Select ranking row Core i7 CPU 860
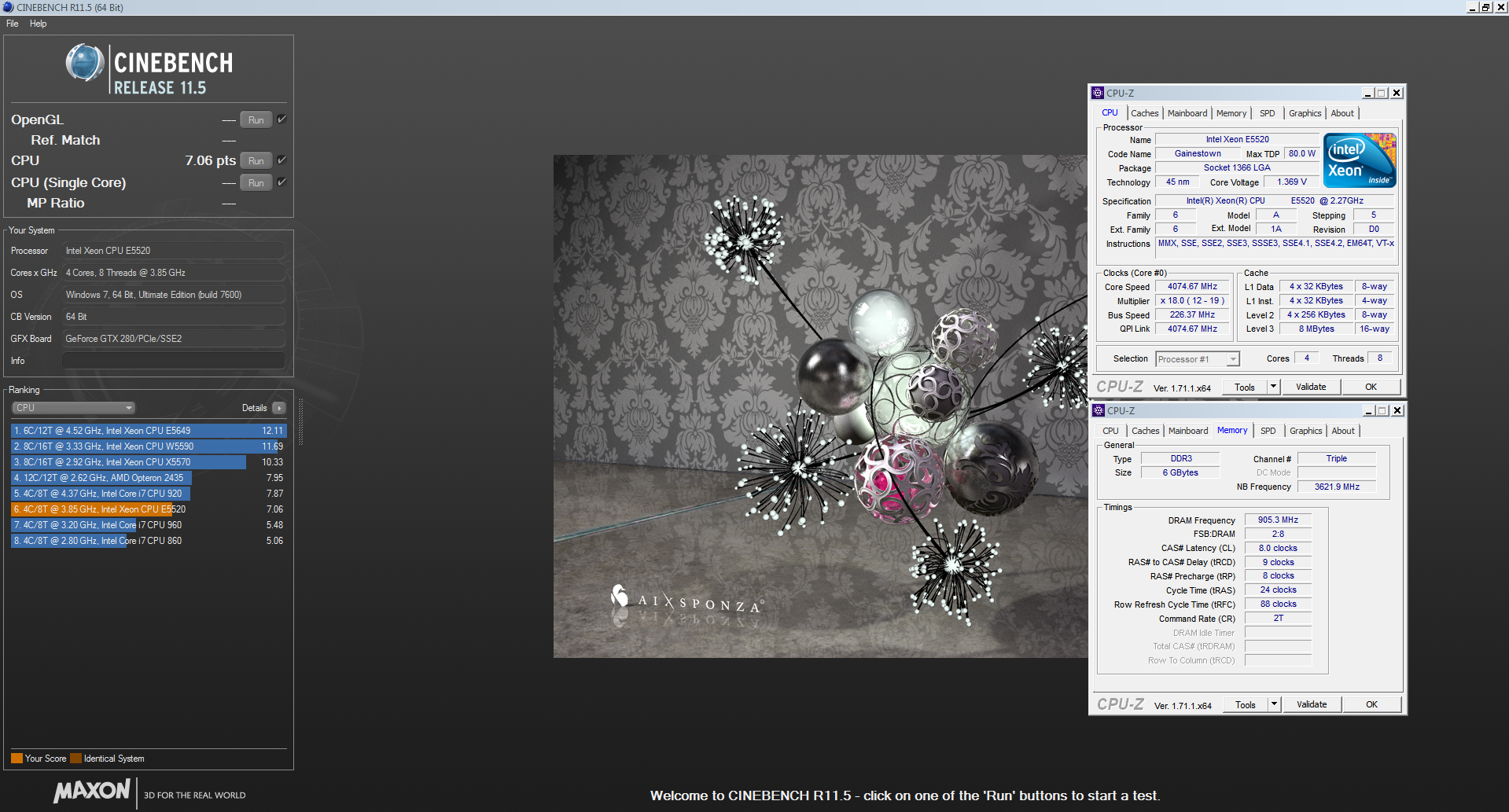The width and height of the screenshot is (1509, 812). click(149, 541)
